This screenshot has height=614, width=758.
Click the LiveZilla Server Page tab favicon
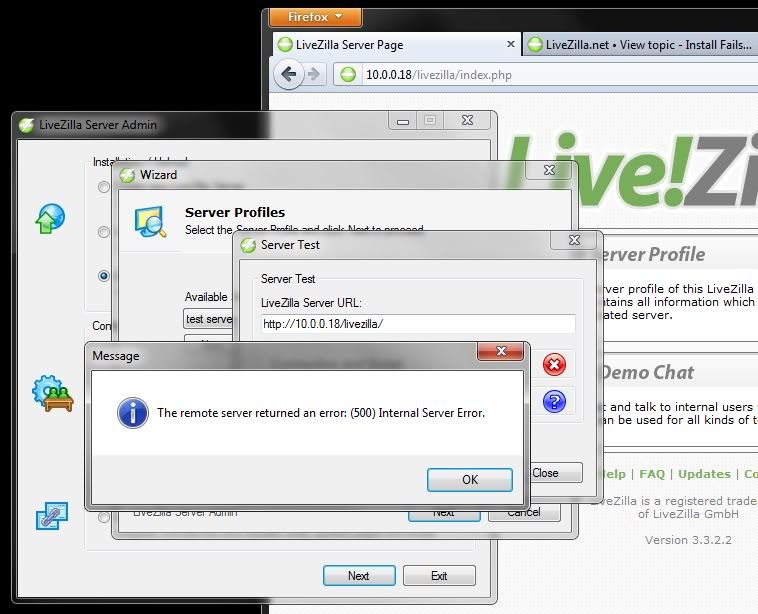[285, 44]
